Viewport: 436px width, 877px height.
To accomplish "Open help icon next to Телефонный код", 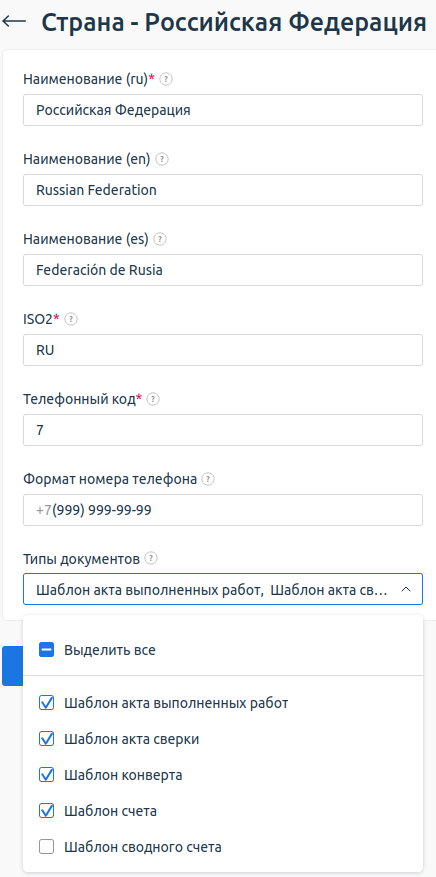I will (x=154, y=399).
